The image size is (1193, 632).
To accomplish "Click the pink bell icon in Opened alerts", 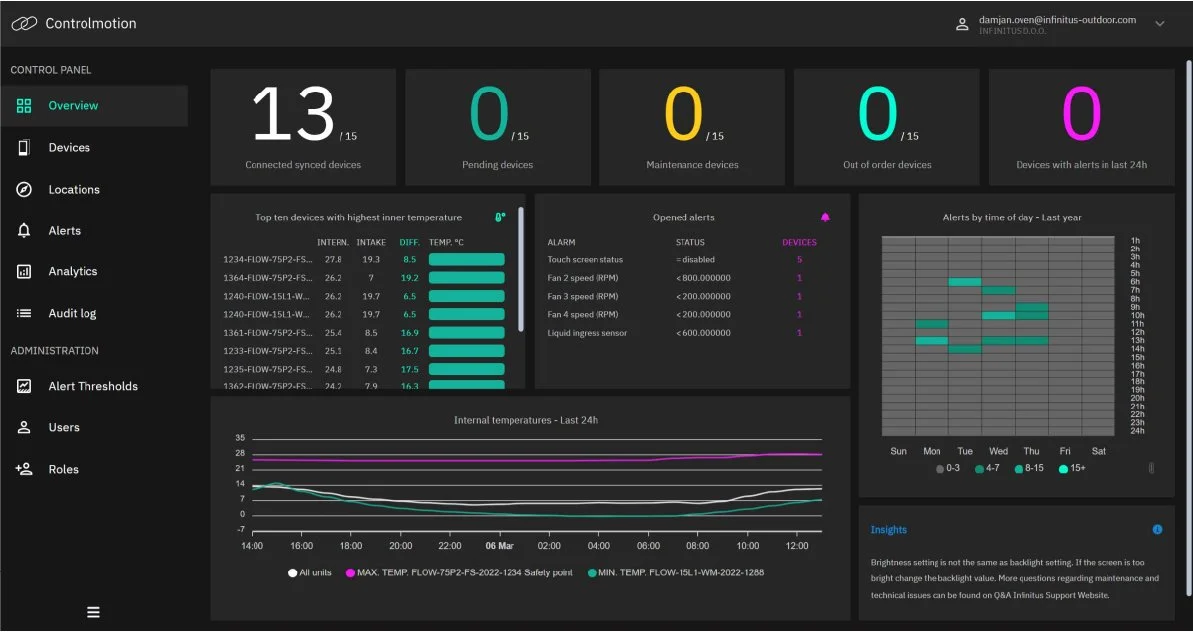I will pos(825,218).
